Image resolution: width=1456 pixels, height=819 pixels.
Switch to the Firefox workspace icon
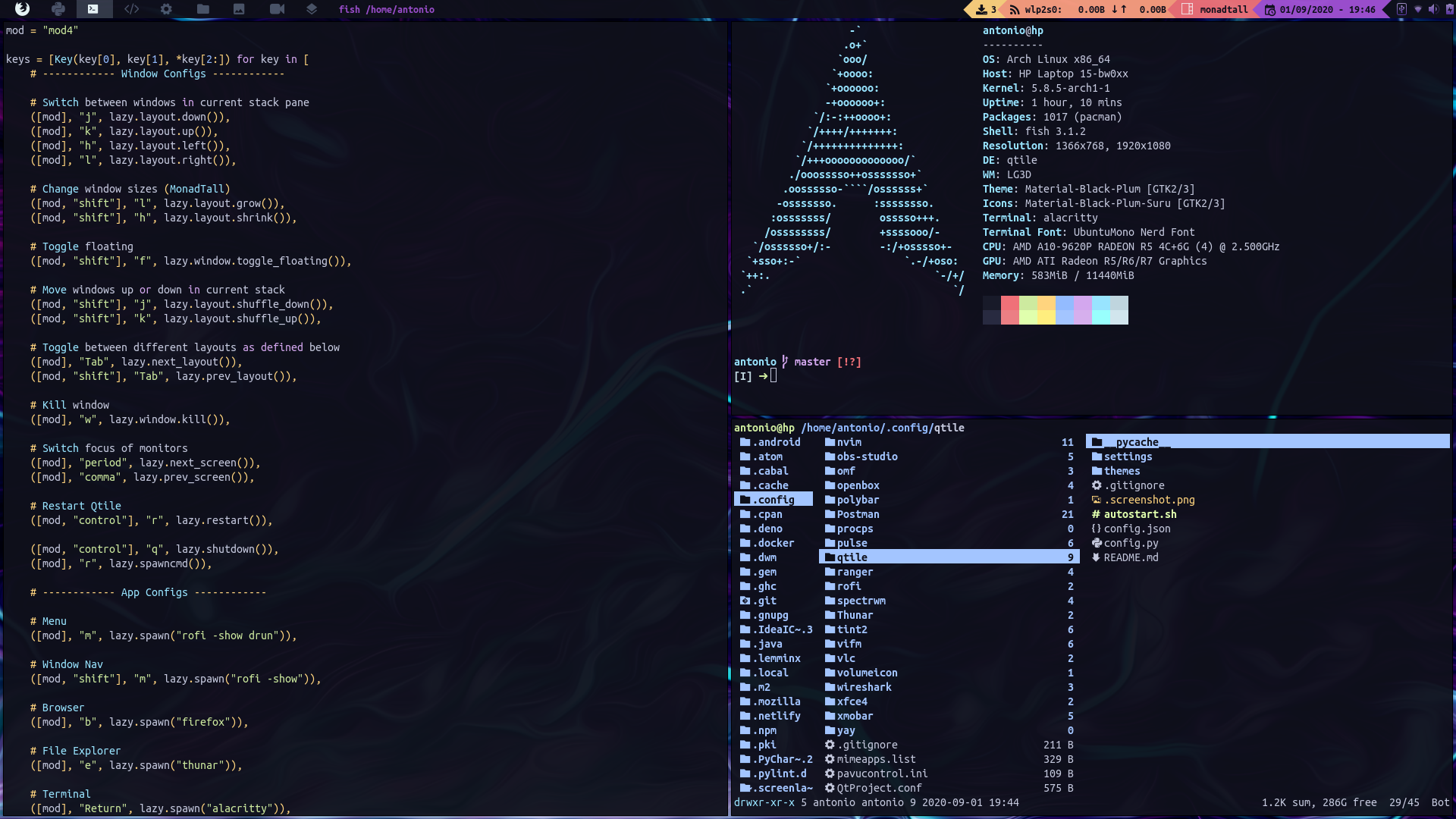pos(22,9)
